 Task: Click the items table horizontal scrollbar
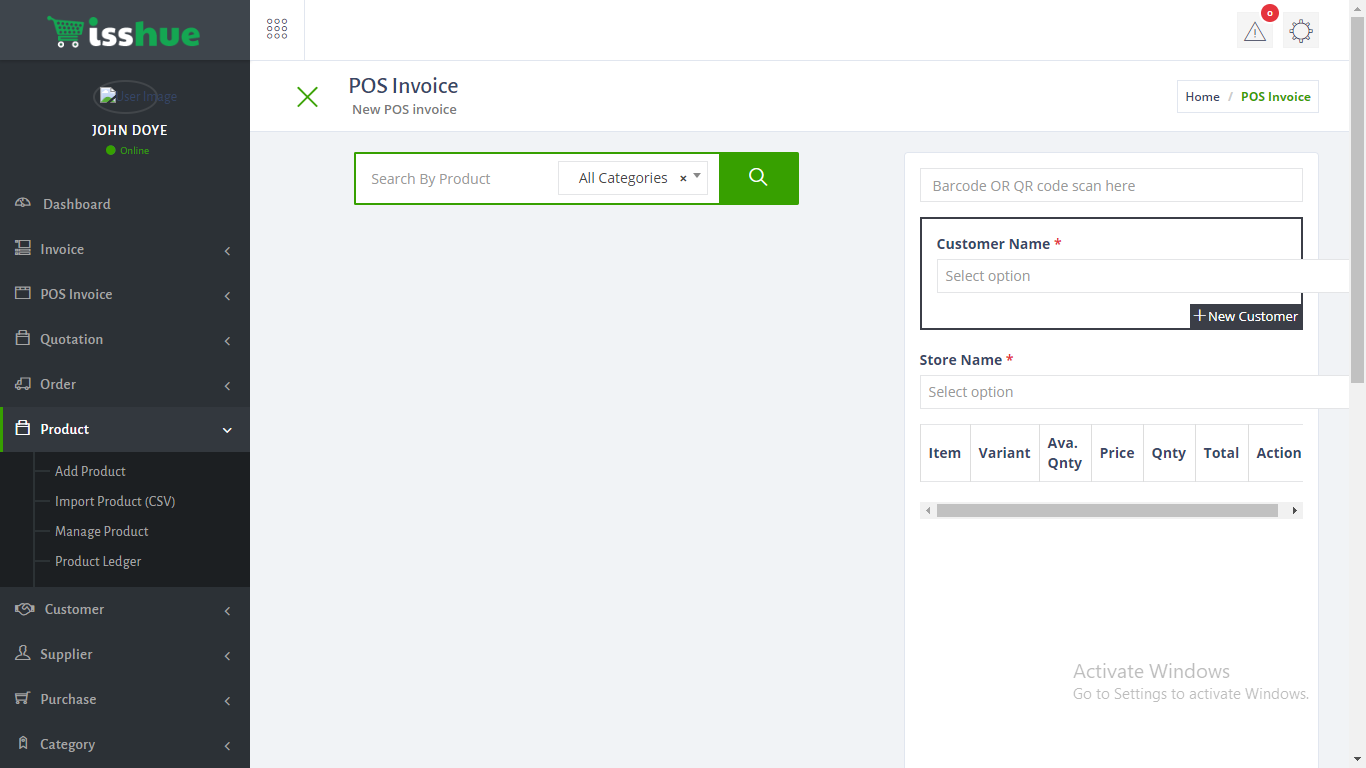(1106, 510)
